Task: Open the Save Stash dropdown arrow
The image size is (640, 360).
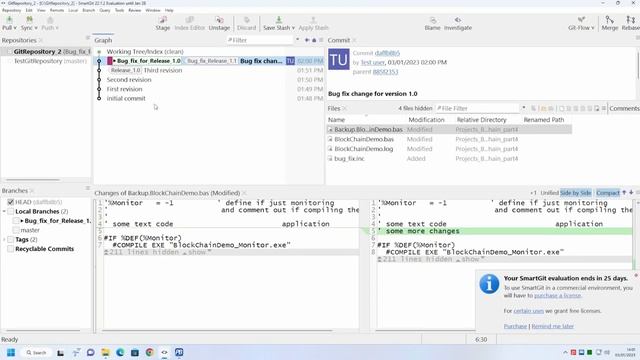Action: point(293,28)
